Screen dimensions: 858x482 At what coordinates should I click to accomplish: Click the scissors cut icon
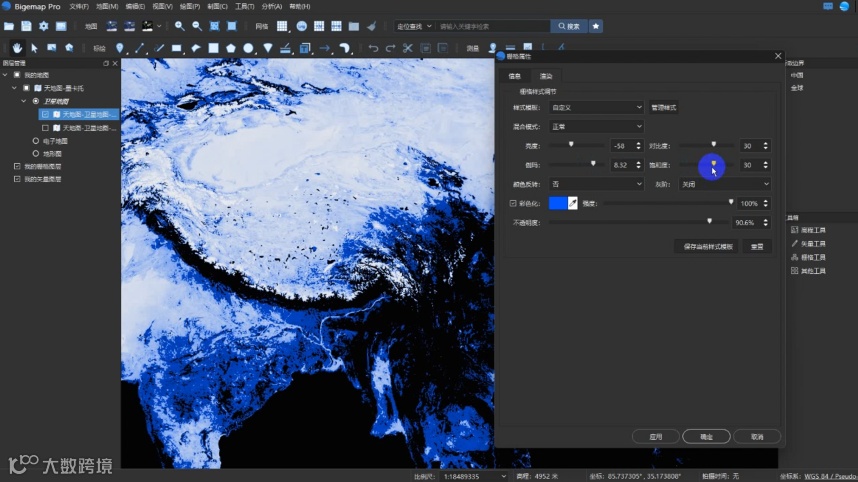(x=407, y=47)
